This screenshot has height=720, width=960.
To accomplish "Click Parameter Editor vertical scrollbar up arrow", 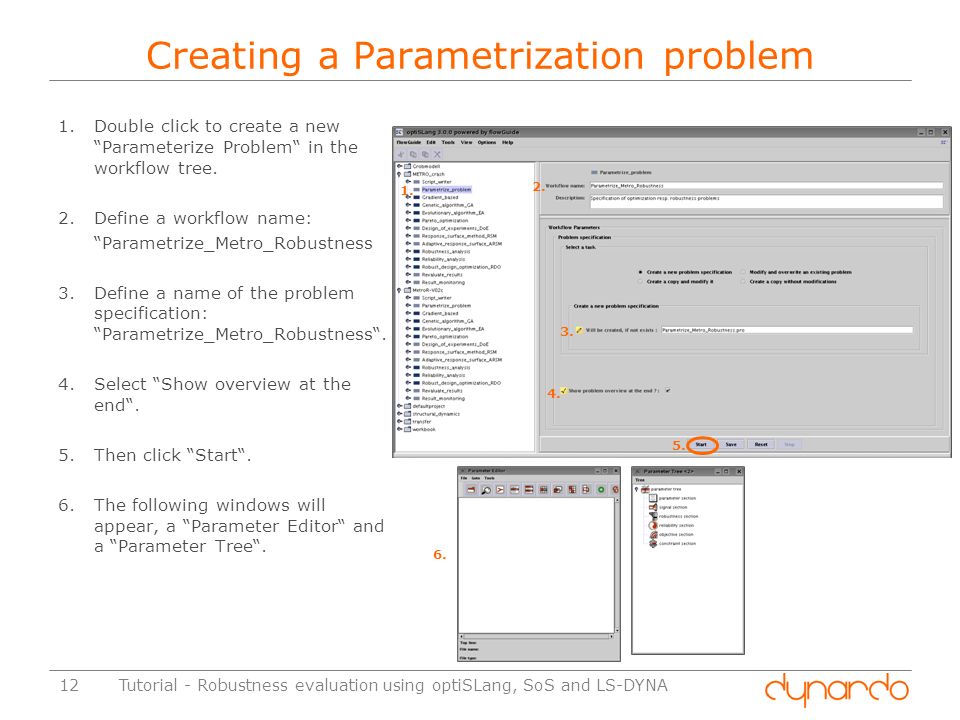I will [617, 500].
